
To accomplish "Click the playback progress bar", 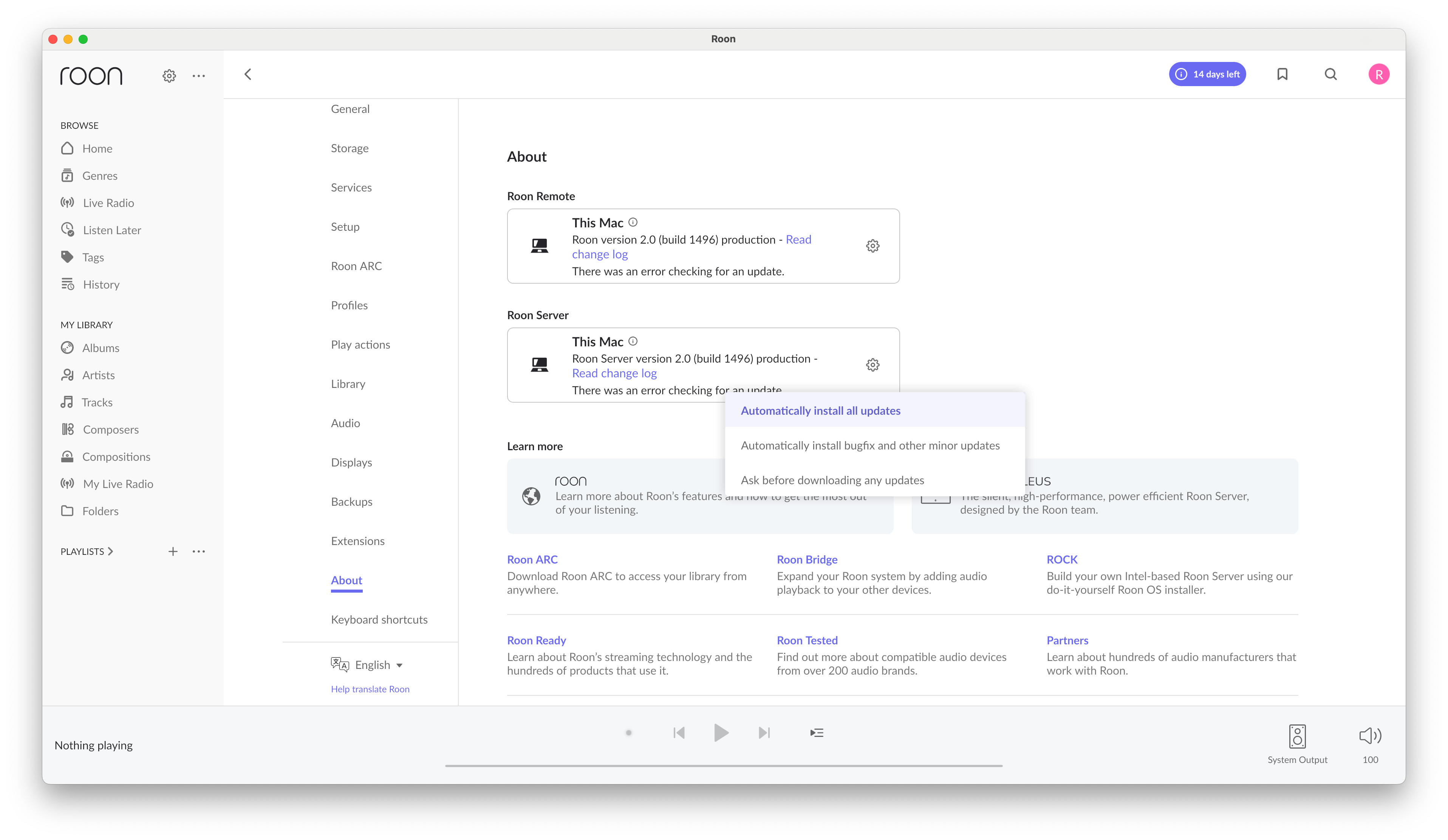I will (x=723, y=765).
